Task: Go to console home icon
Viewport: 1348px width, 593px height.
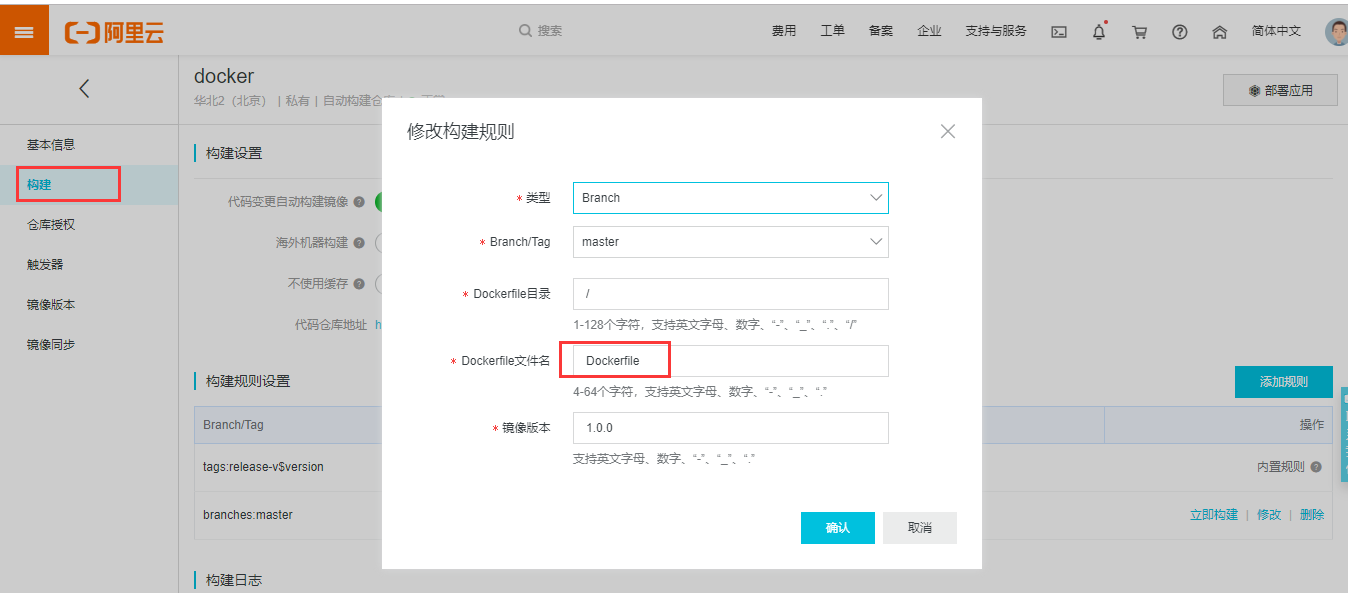Action: point(1219,31)
